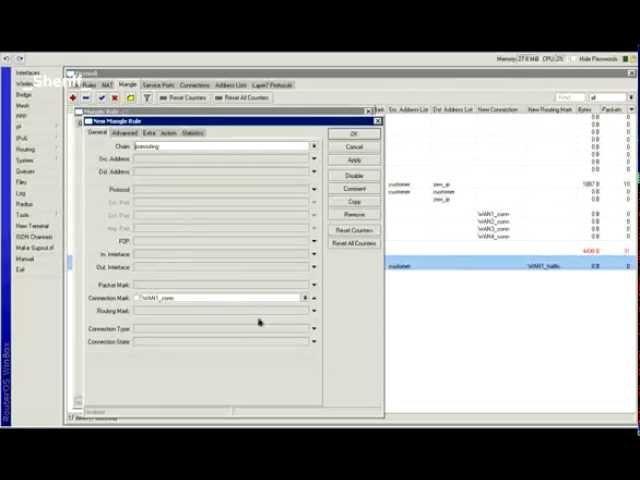The height and width of the screenshot is (480, 640).
Task: Open the Layer7 Protocols tab
Action: [x=272, y=85]
